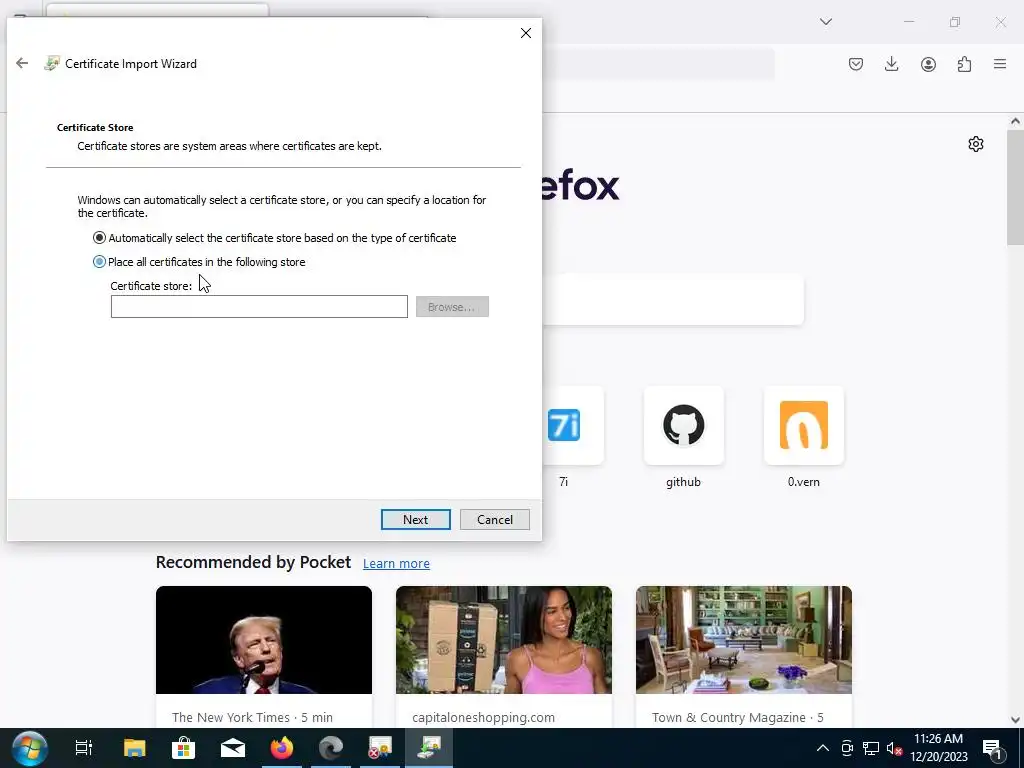
Task: Open Meet Now tray icon
Action: (x=847, y=748)
